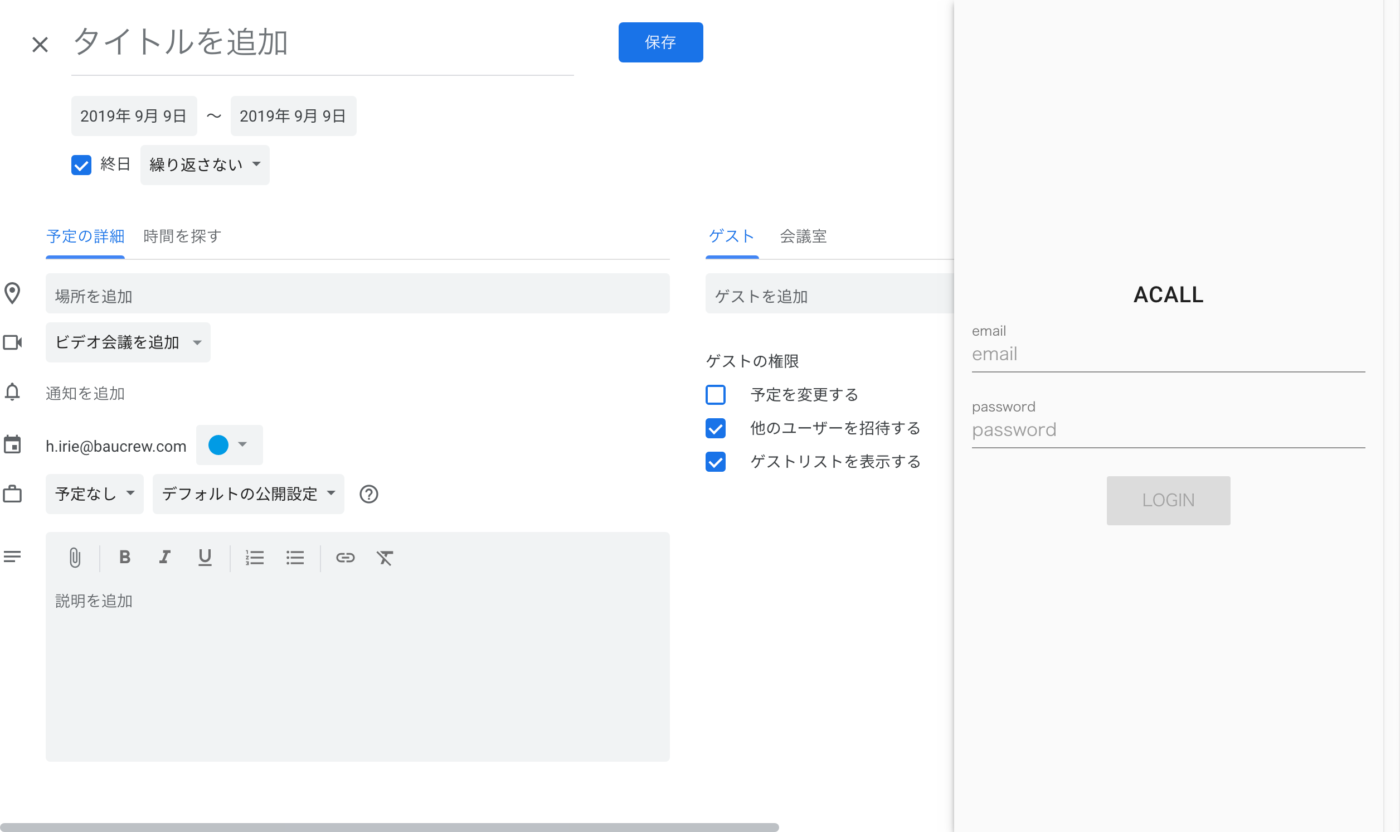This screenshot has height=832, width=1400.
Task: Open the ビデオ会議を追加 dropdown
Action: (x=128, y=342)
